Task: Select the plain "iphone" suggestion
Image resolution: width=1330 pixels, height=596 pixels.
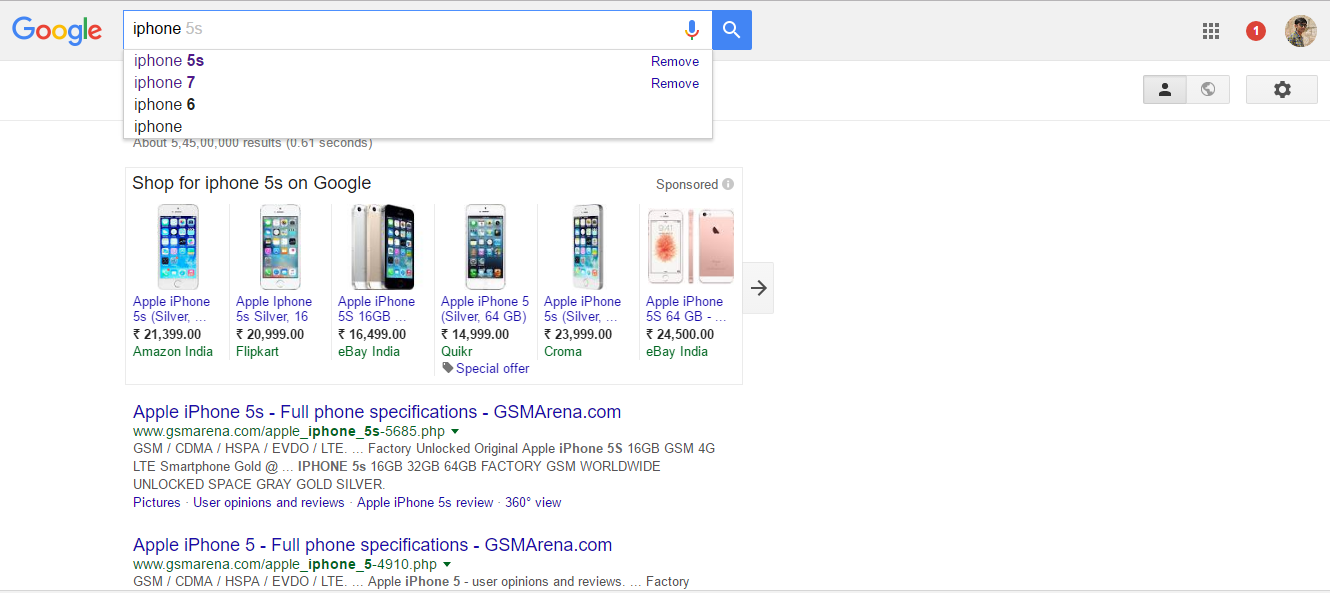Action: [418, 127]
